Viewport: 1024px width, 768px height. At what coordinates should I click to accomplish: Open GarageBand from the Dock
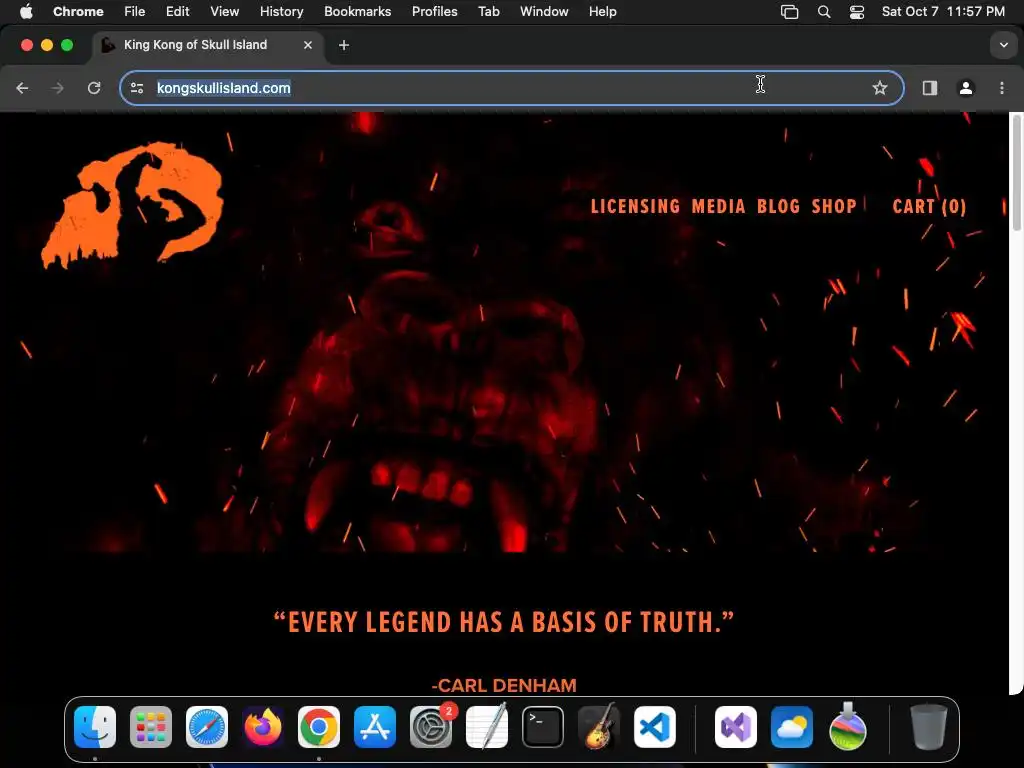(x=599, y=727)
